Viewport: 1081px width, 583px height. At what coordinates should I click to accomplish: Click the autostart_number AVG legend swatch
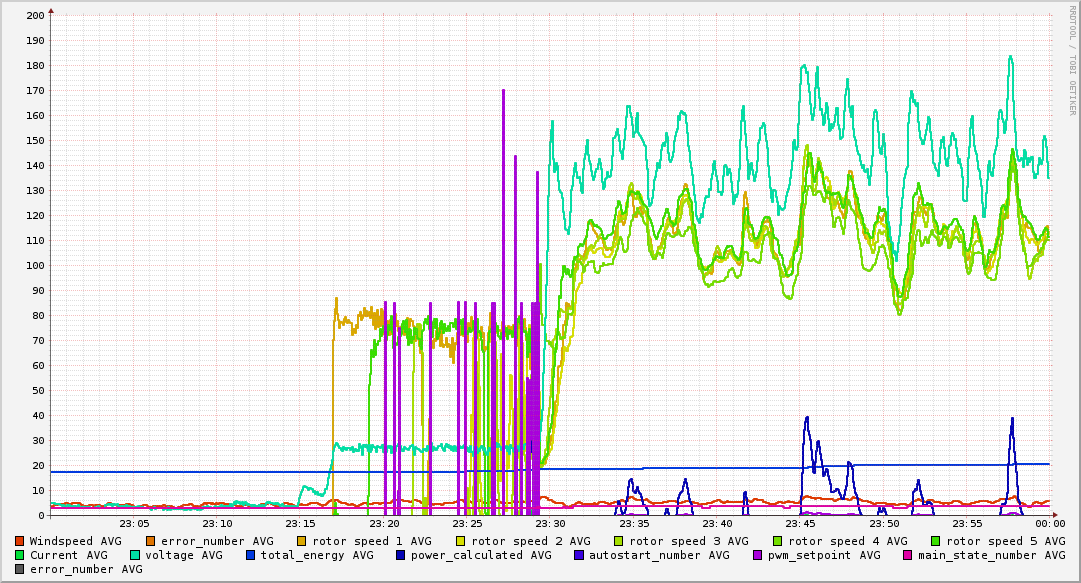coord(578,555)
